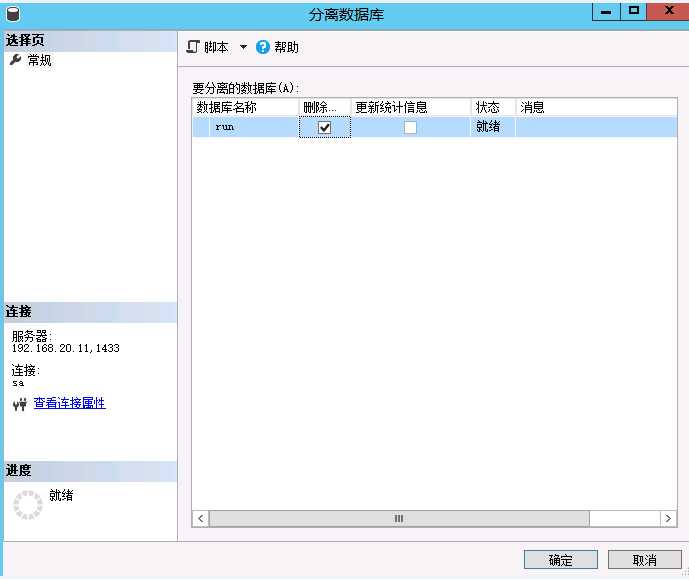
Task: Maximize the 分离数据库 window
Action: click(x=633, y=11)
